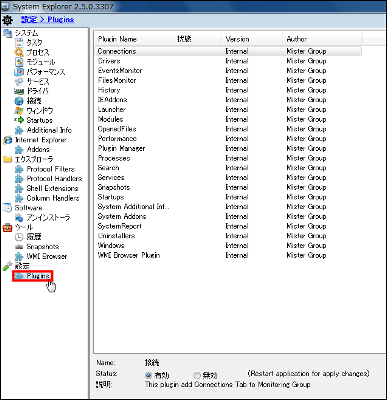Select the Search plugin row
Image resolution: width=387 pixels, height=400 pixels.
point(228,168)
